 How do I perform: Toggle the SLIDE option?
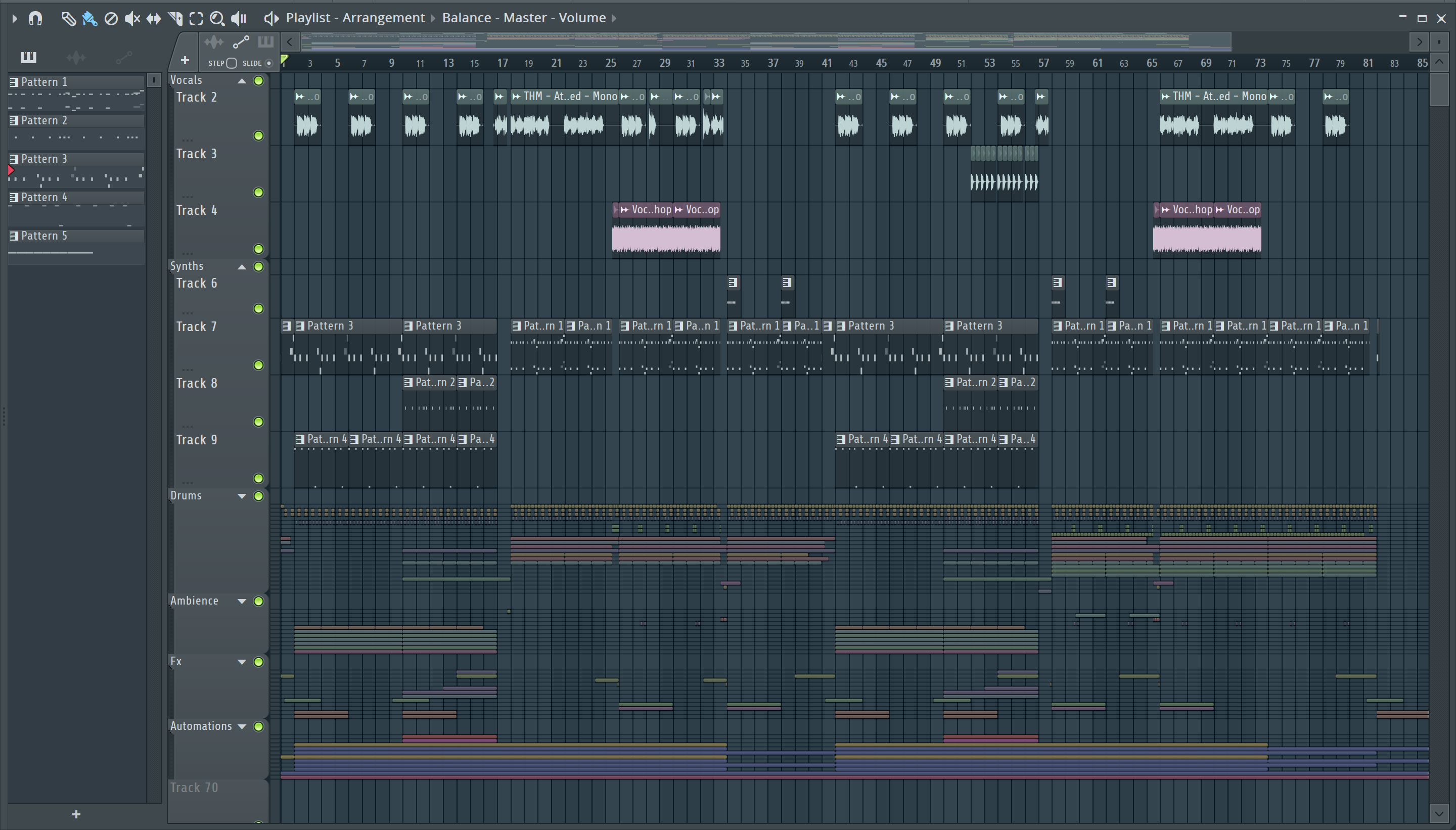269,63
